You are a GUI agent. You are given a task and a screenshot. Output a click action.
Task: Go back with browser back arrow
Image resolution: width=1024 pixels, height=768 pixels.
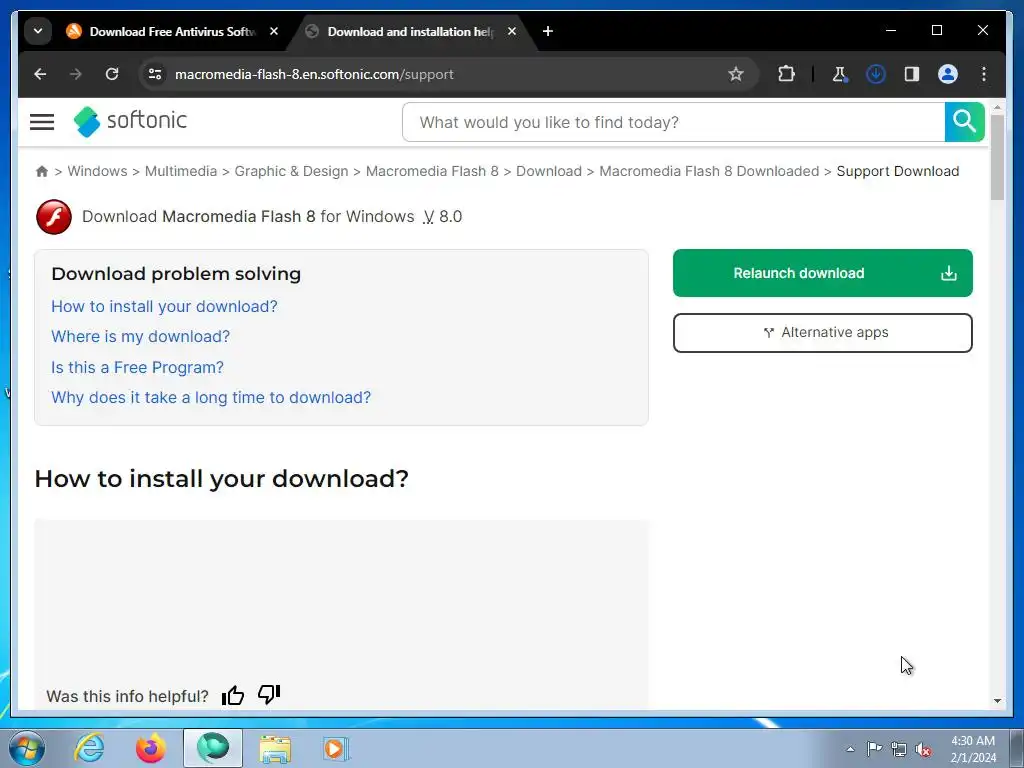click(x=40, y=74)
